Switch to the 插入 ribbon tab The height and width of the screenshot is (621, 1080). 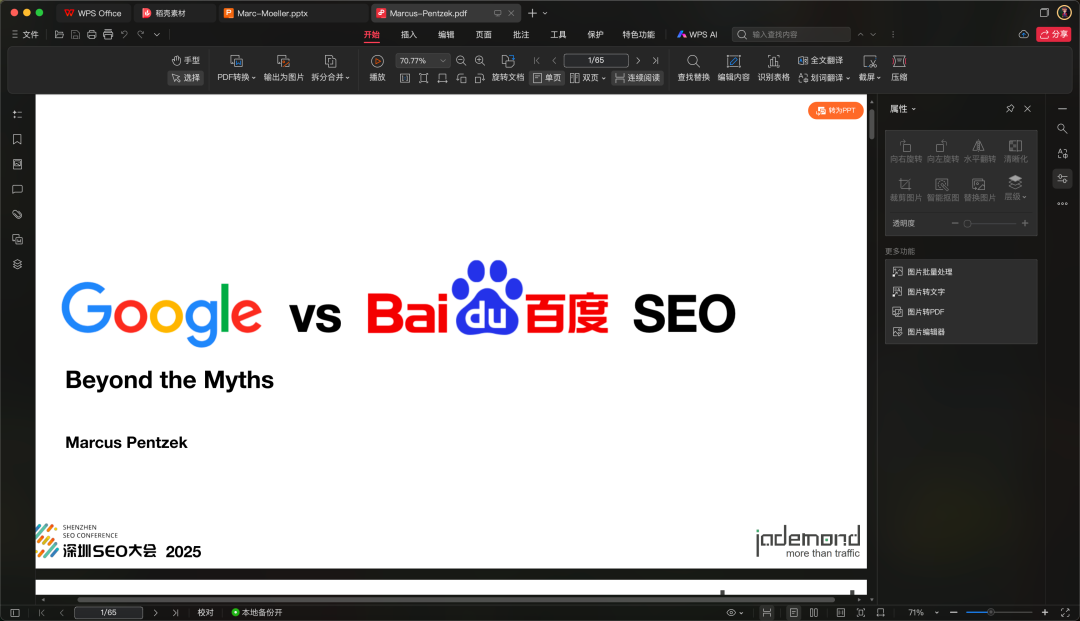click(409, 34)
